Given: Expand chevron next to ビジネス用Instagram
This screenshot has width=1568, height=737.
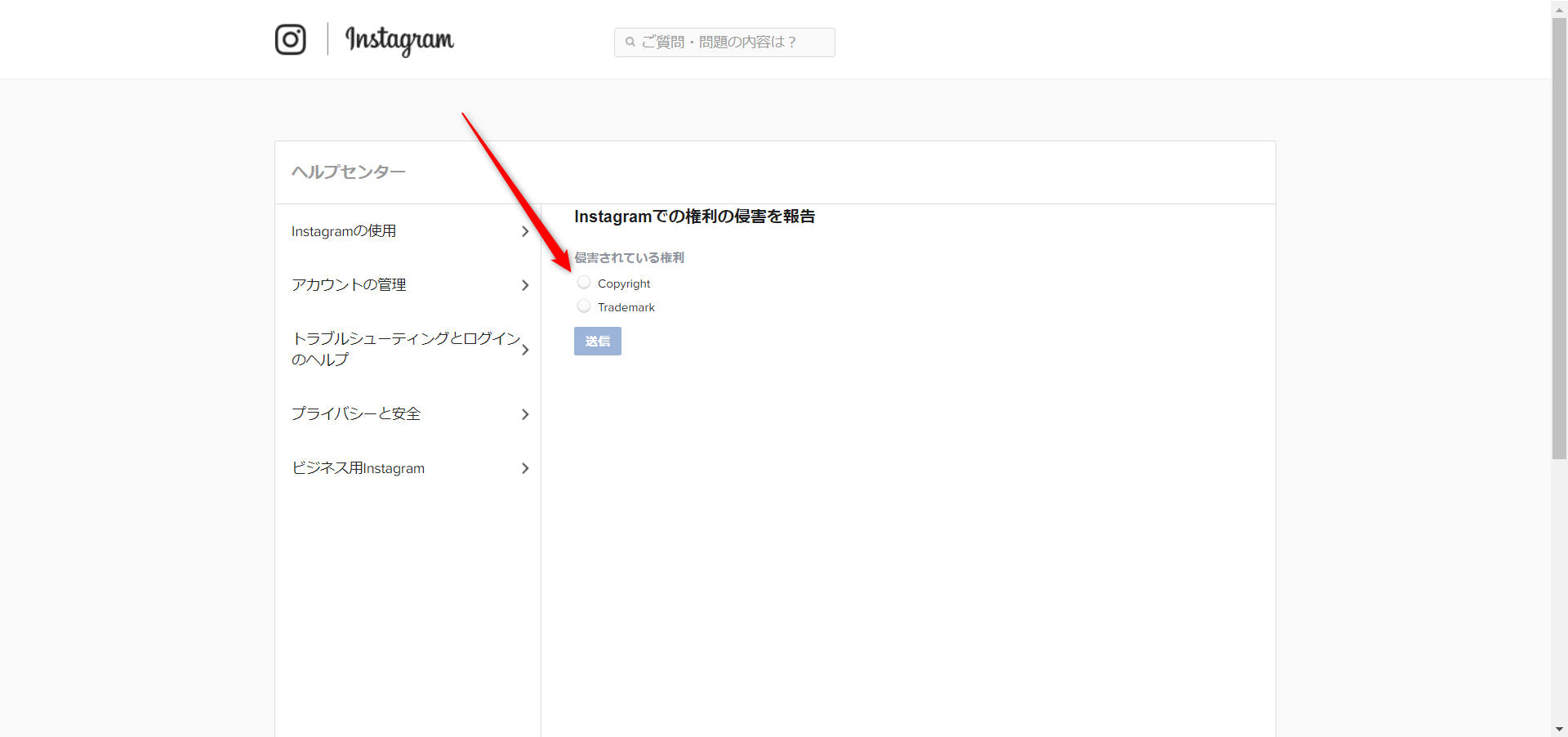Looking at the screenshot, I should click(x=525, y=468).
